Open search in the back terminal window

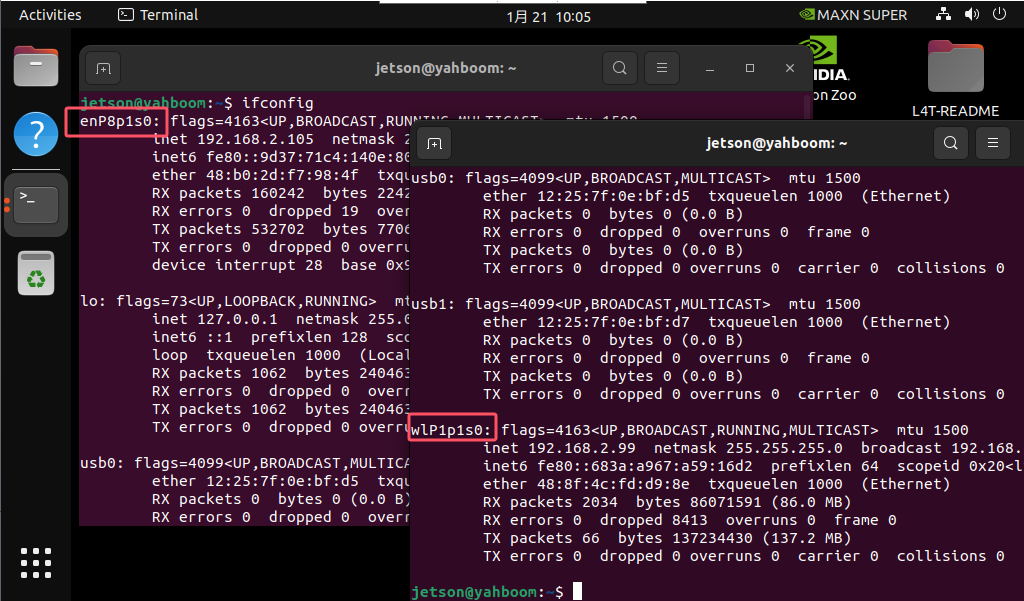(620, 68)
